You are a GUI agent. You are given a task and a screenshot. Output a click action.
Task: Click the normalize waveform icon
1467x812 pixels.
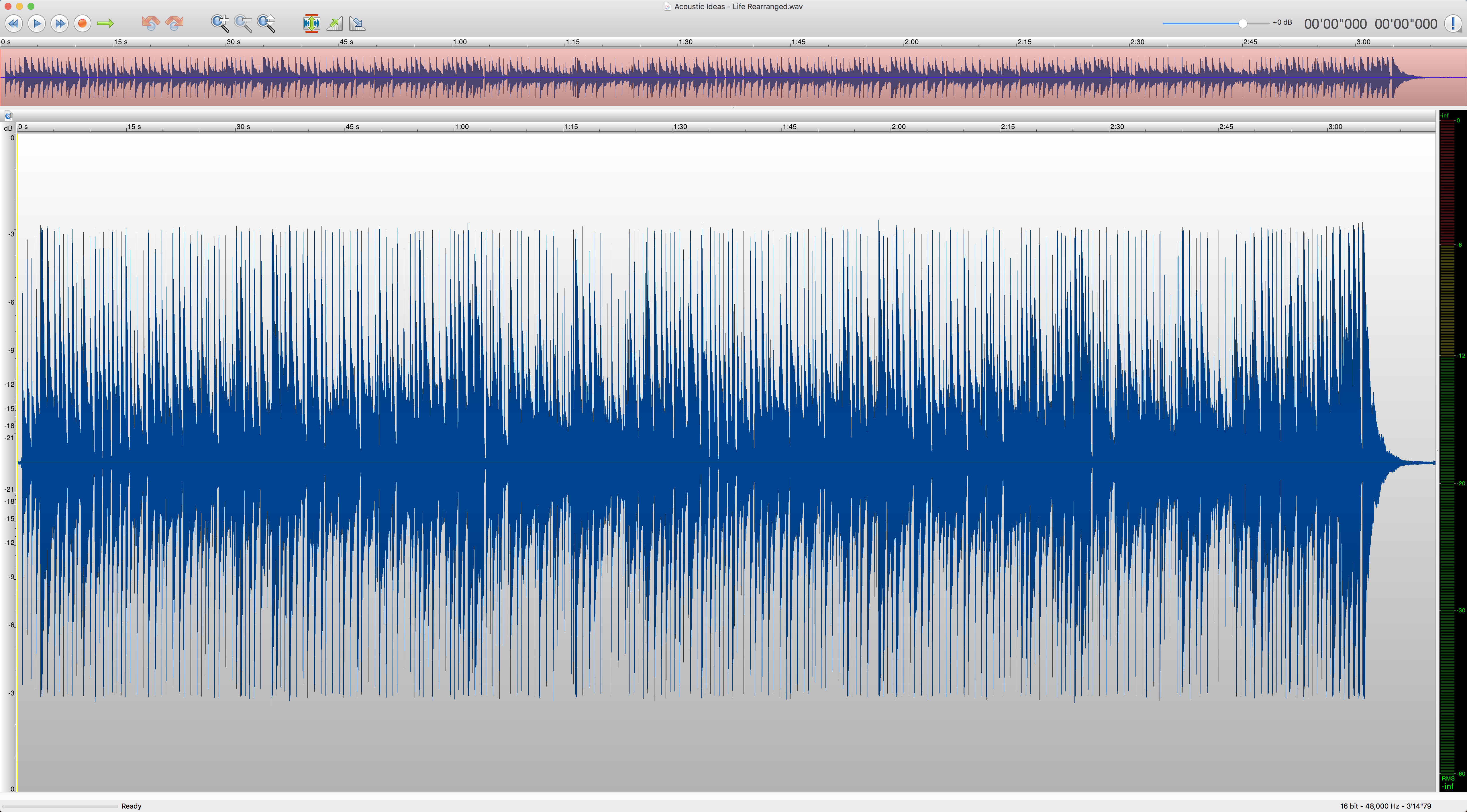coord(311,23)
